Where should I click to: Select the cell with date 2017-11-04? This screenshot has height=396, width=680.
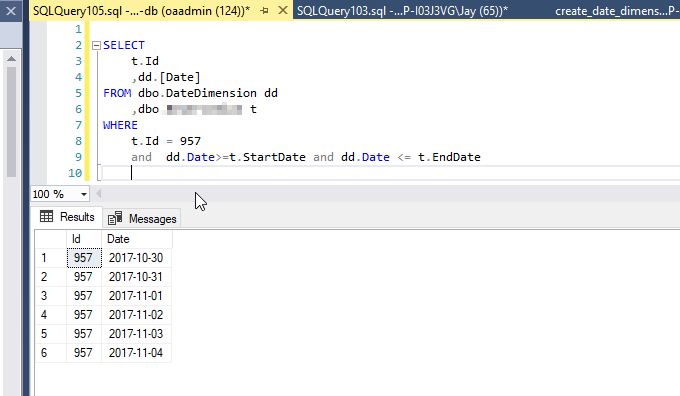click(137, 353)
